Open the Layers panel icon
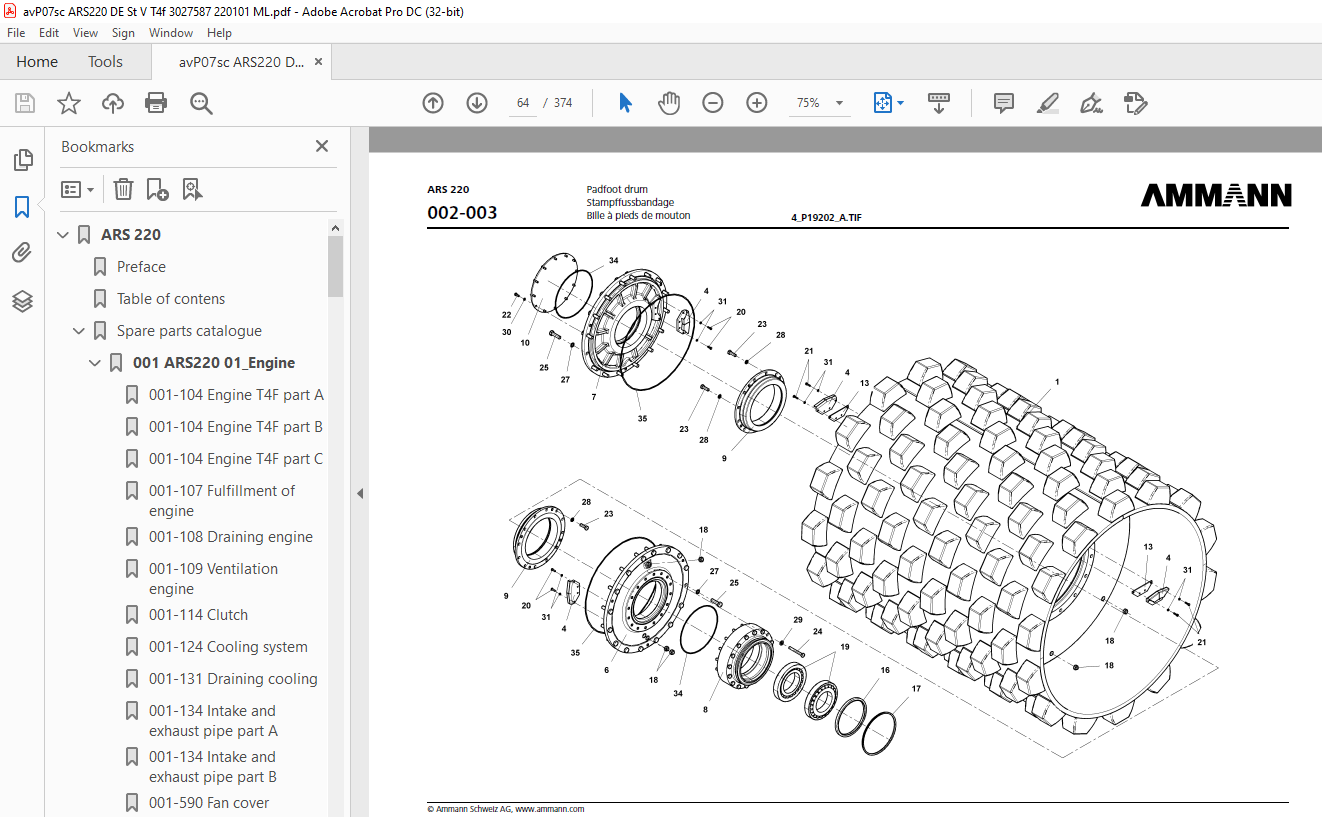 (22, 301)
